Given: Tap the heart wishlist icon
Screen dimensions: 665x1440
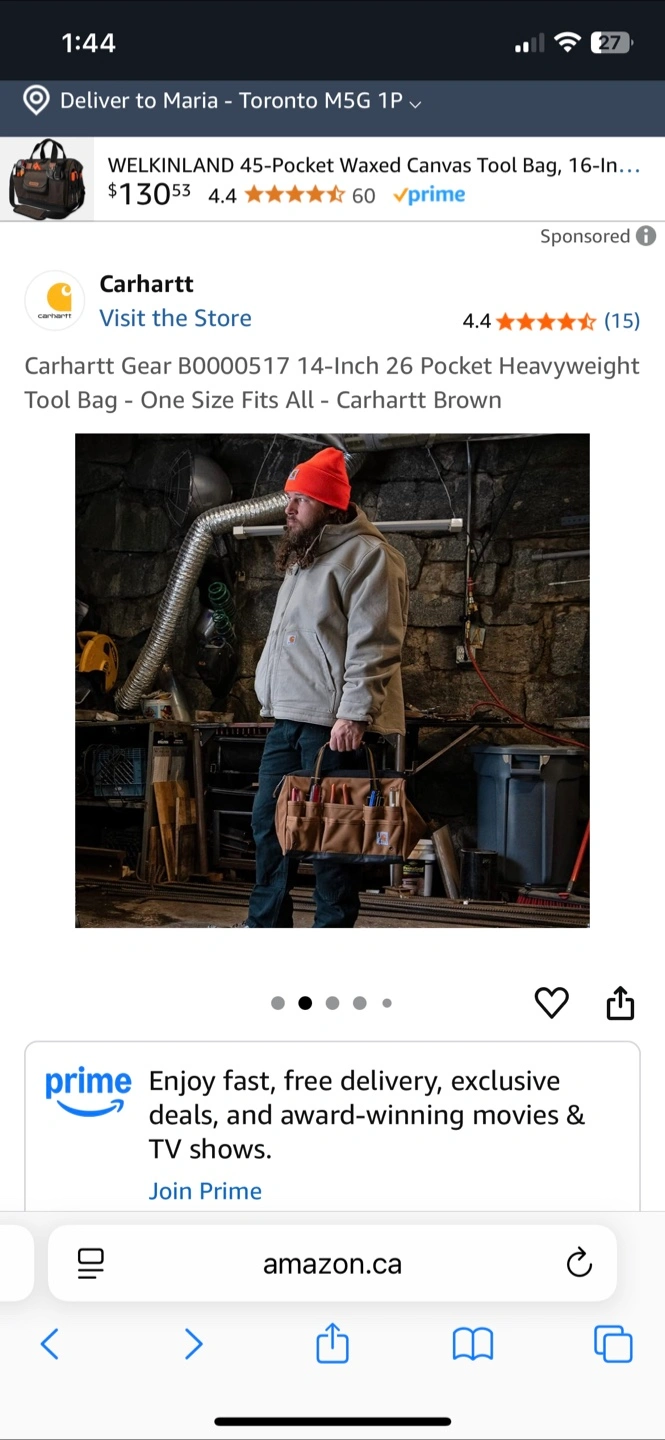Looking at the screenshot, I should pyautogui.click(x=551, y=1002).
